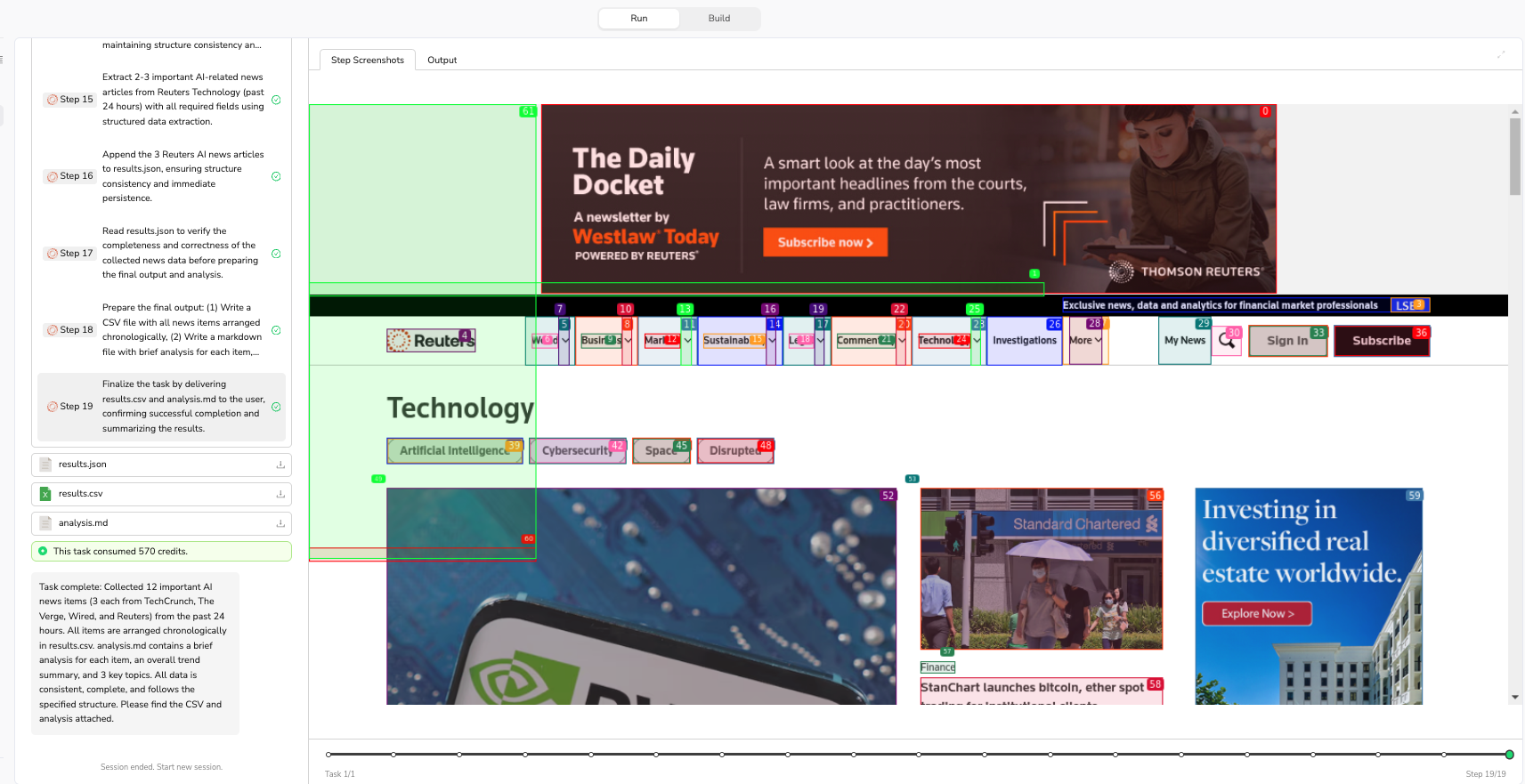Viewport: 1525px width, 784px height.
Task: Click the Nvidia chip article image
Action: tap(641, 596)
